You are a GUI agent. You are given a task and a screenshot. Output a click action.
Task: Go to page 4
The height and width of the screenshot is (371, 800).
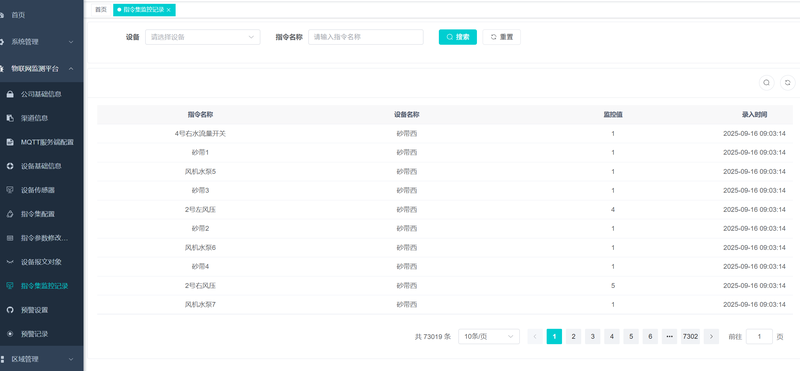(612, 336)
